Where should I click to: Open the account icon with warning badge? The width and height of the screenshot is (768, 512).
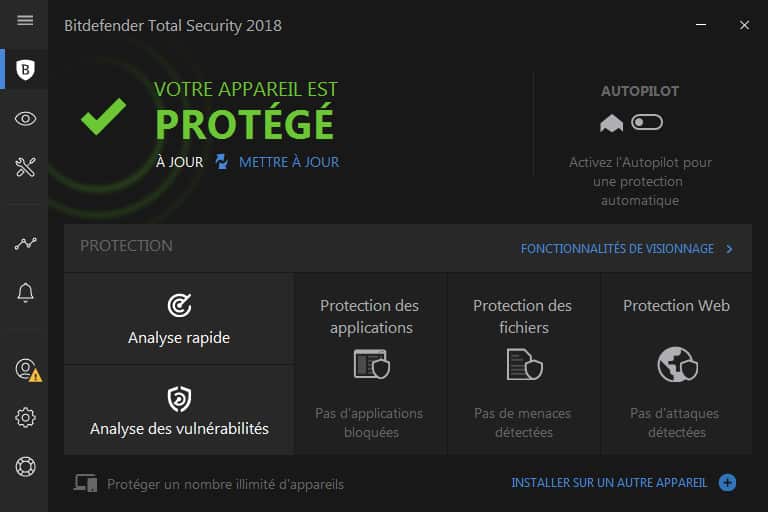26,368
